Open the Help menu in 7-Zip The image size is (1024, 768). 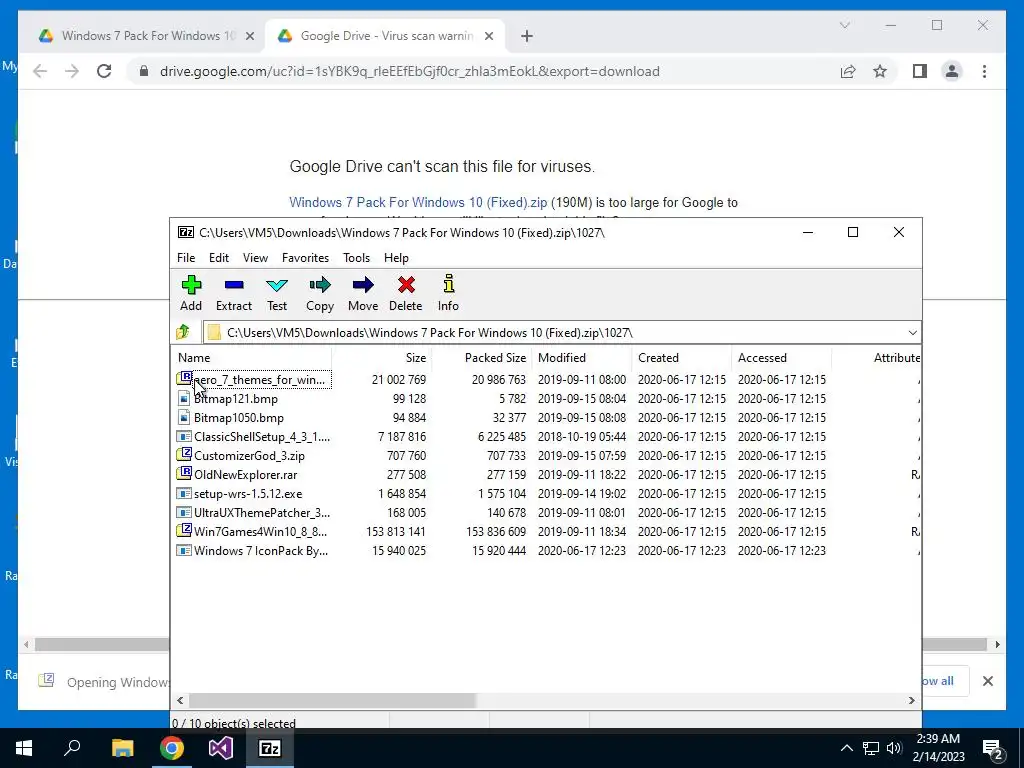pyautogui.click(x=396, y=258)
